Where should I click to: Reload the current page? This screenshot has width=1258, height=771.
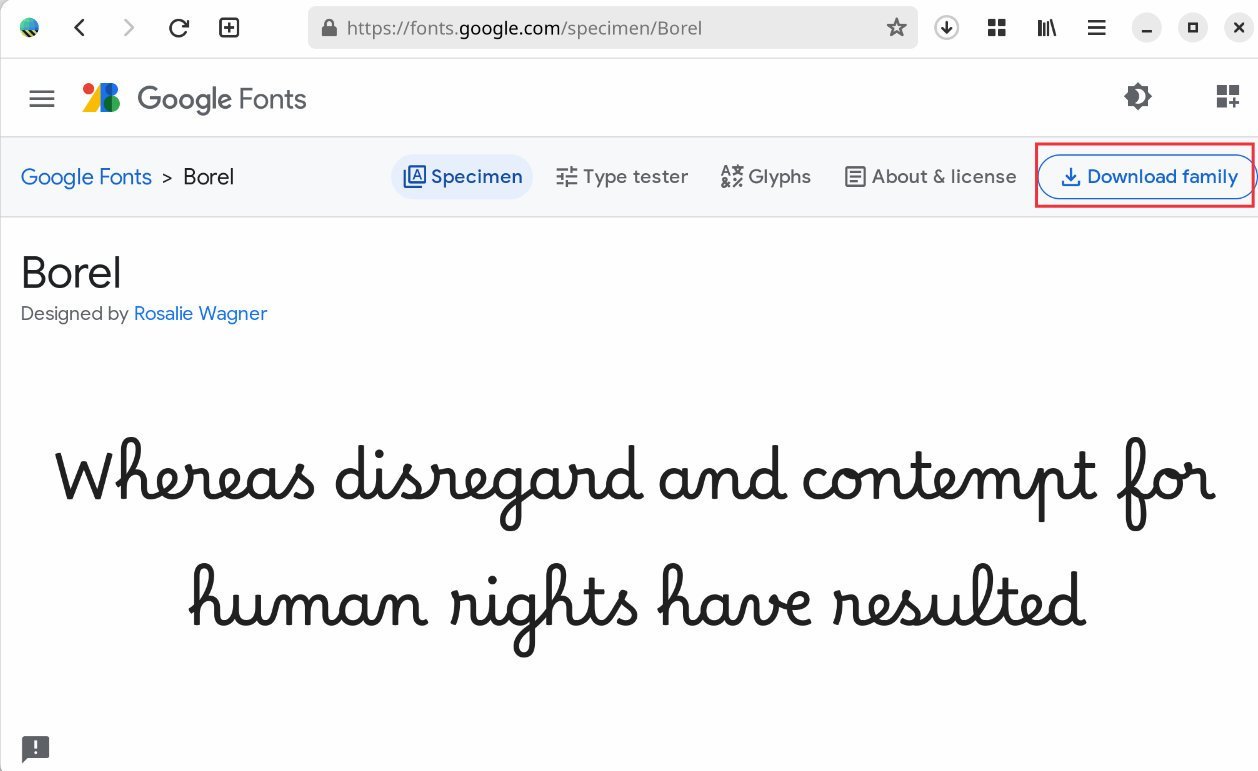click(179, 27)
